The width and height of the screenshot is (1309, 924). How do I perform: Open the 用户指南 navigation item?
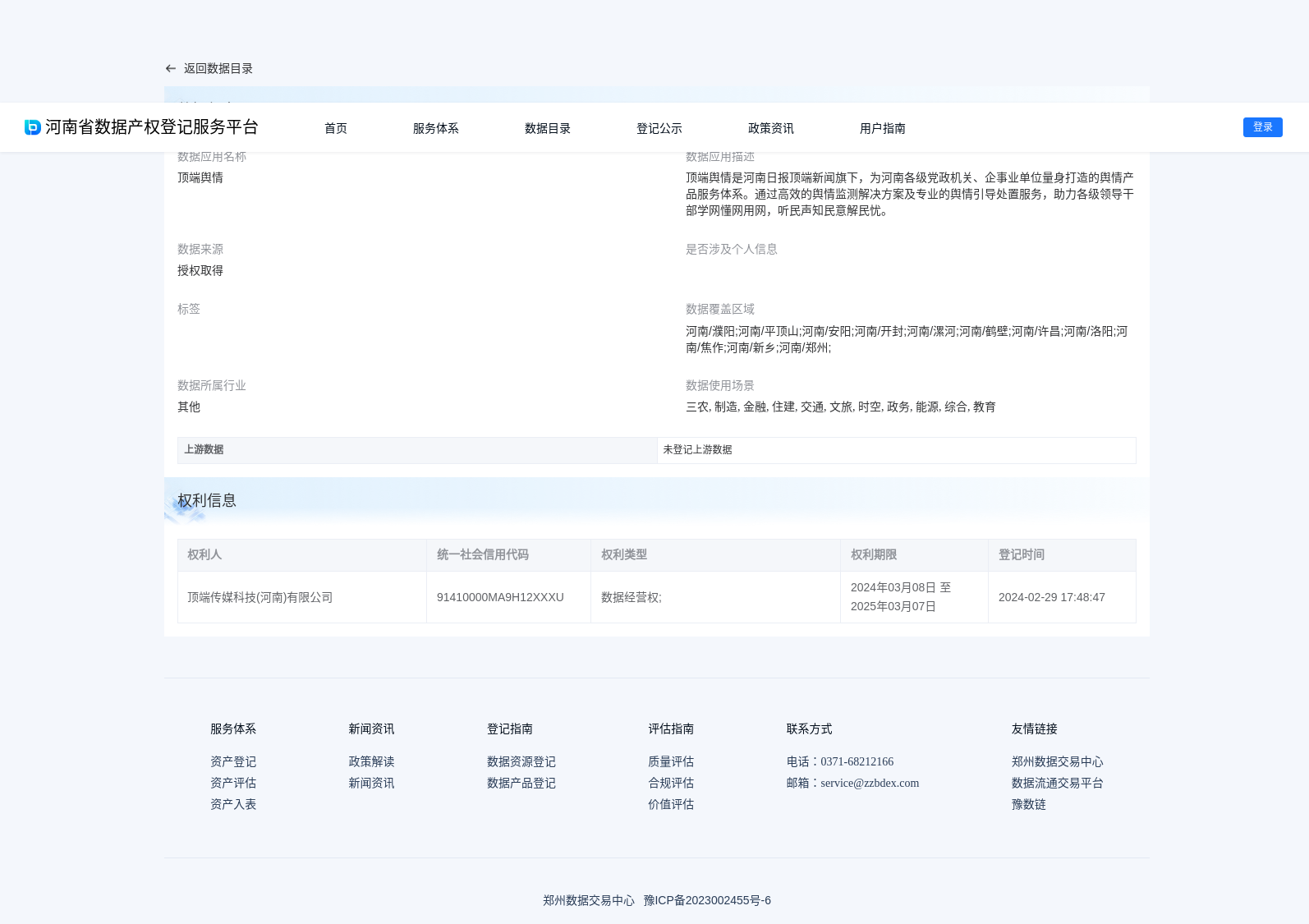point(883,128)
